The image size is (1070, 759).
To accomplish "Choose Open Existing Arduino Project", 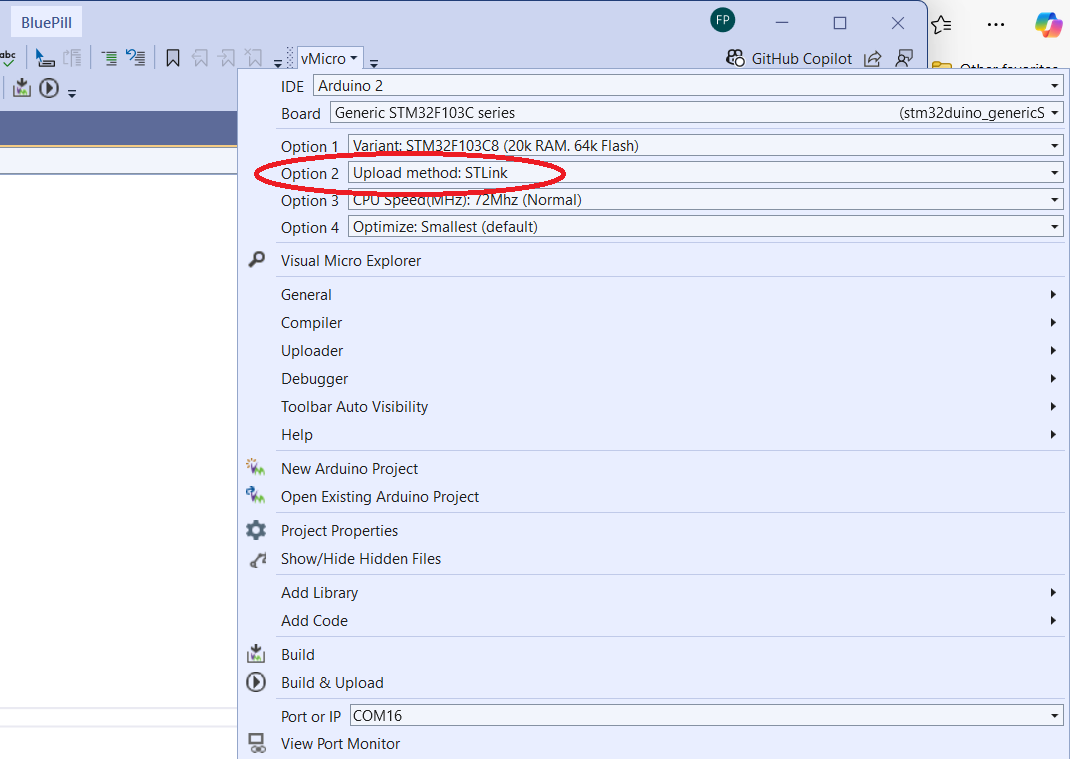I will click(x=380, y=497).
